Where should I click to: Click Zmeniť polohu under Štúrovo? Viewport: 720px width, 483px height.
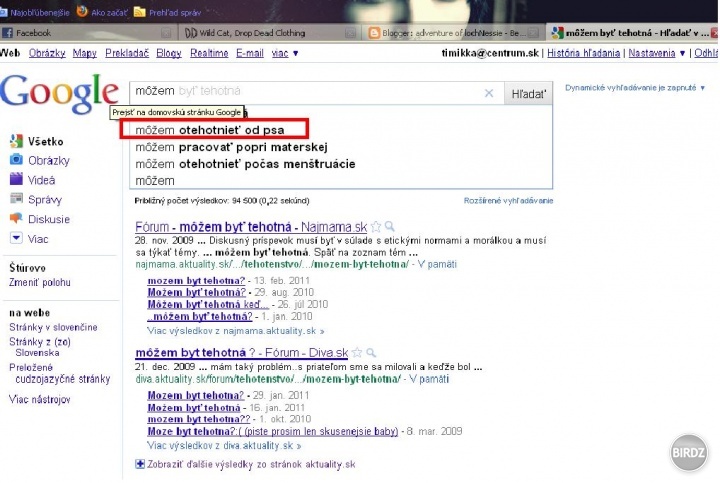click(40, 282)
